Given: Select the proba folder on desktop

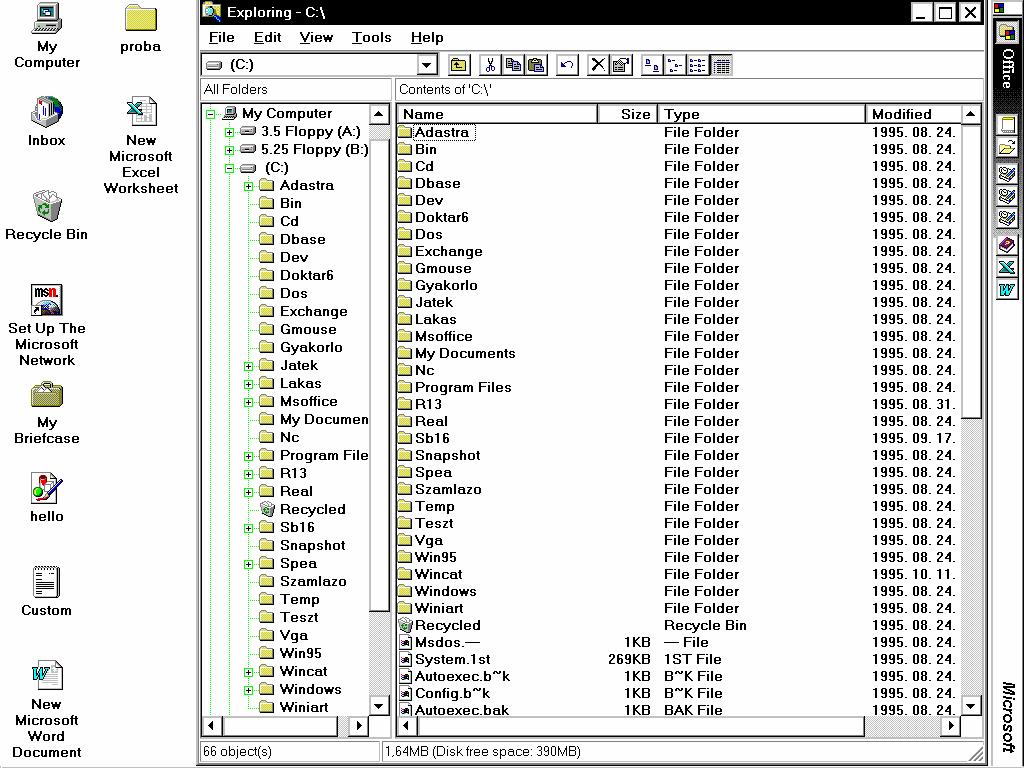Looking at the screenshot, I should click(140, 29).
